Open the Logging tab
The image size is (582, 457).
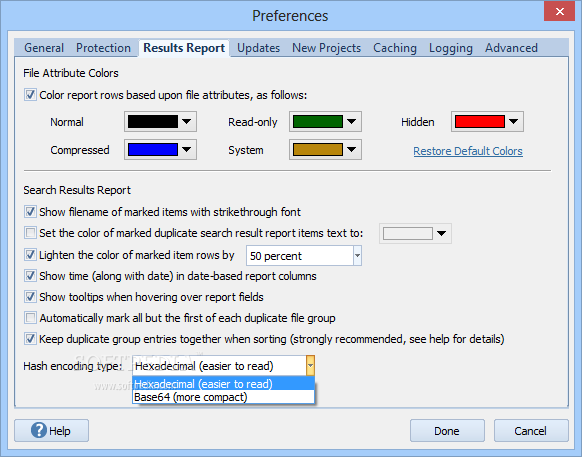451,48
